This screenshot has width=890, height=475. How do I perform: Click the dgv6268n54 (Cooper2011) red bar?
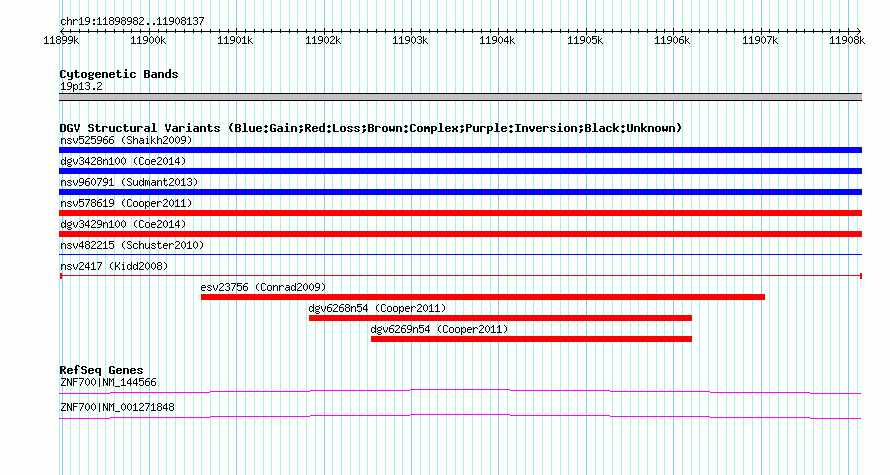coord(500,318)
